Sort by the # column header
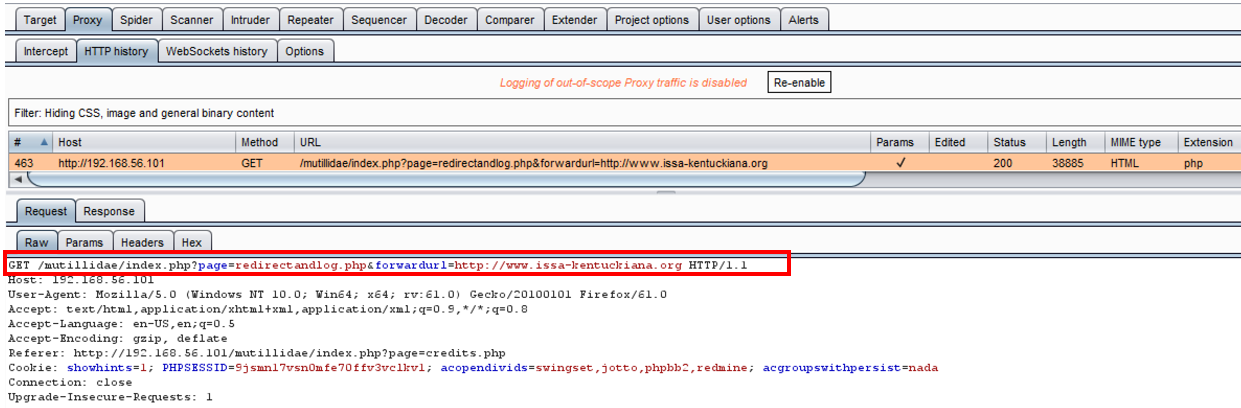 pyautogui.click(x=30, y=142)
